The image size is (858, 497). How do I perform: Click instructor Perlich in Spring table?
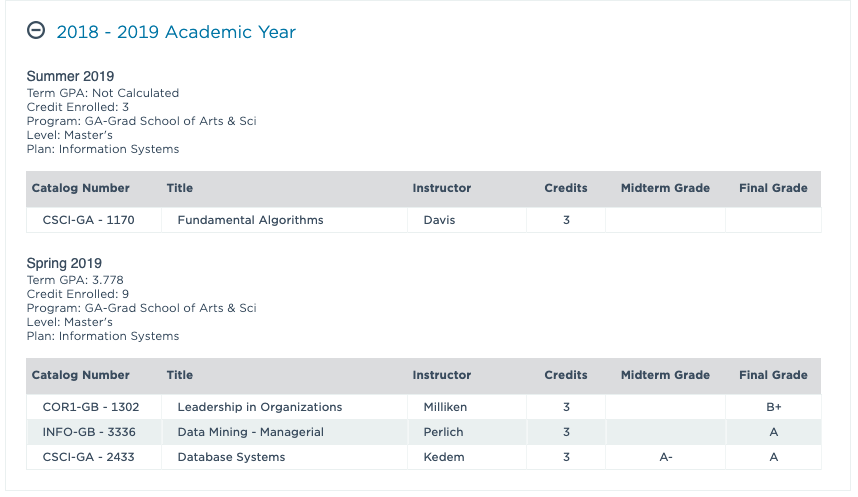coord(444,432)
